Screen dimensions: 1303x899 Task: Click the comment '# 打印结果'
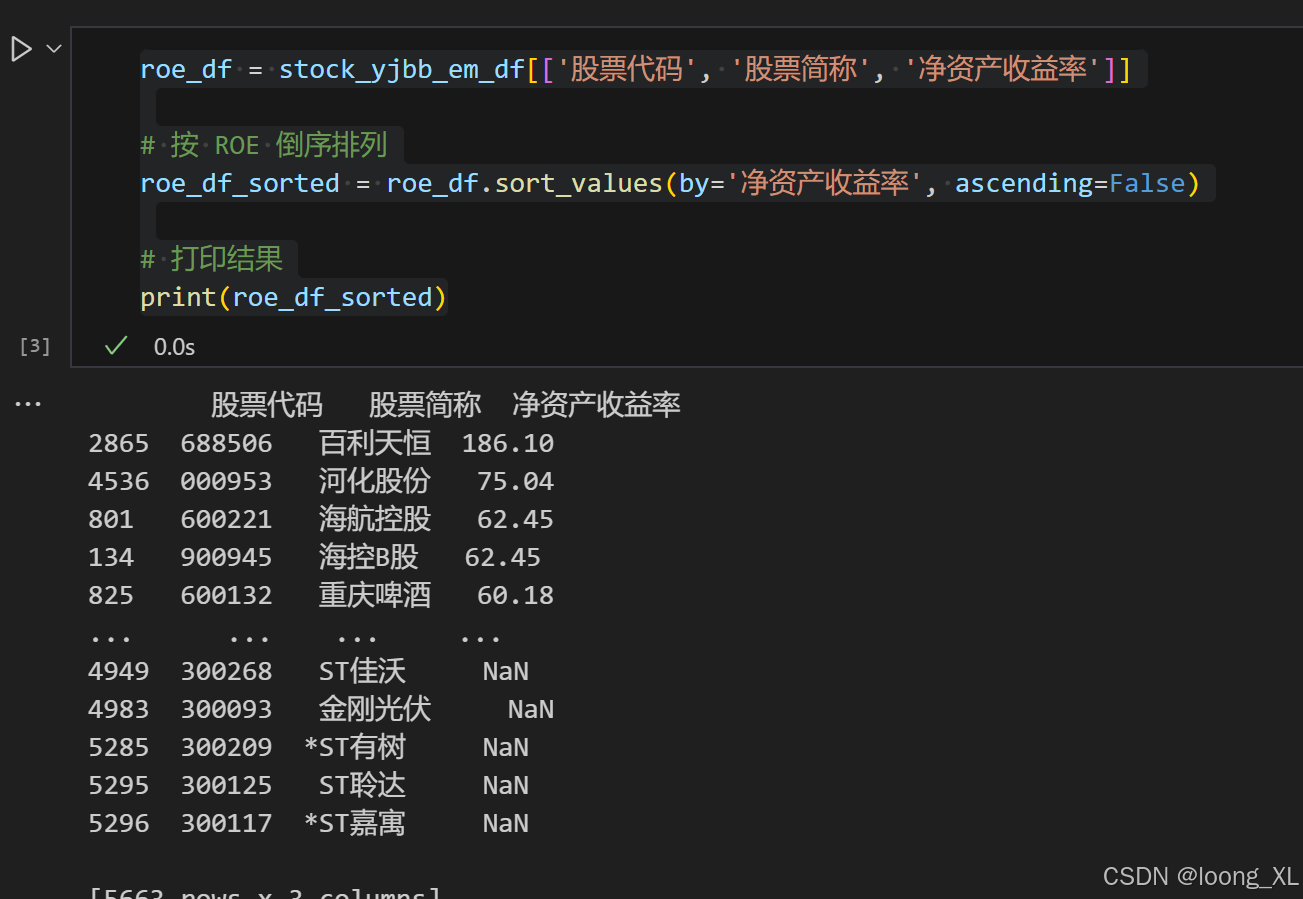212,260
